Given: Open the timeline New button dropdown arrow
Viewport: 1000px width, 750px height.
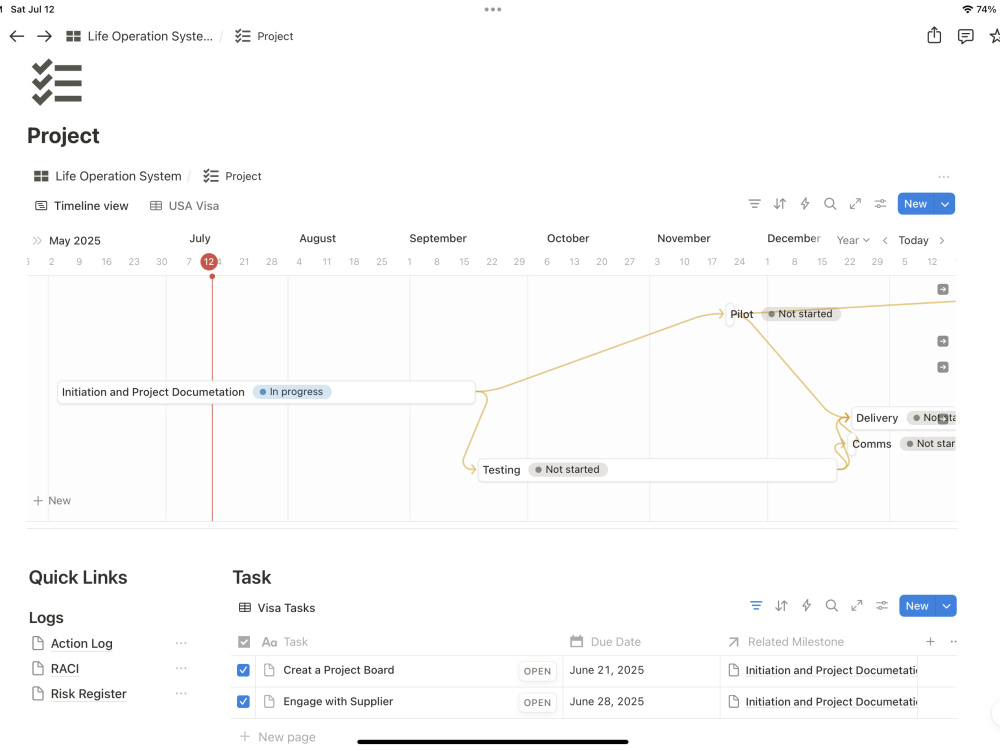Looking at the screenshot, I should coord(945,204).
